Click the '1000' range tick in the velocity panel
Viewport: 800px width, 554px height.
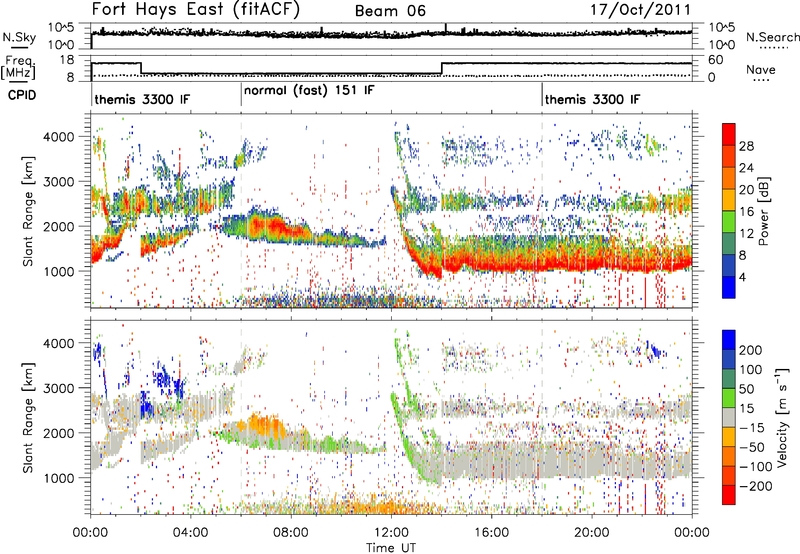59,478
